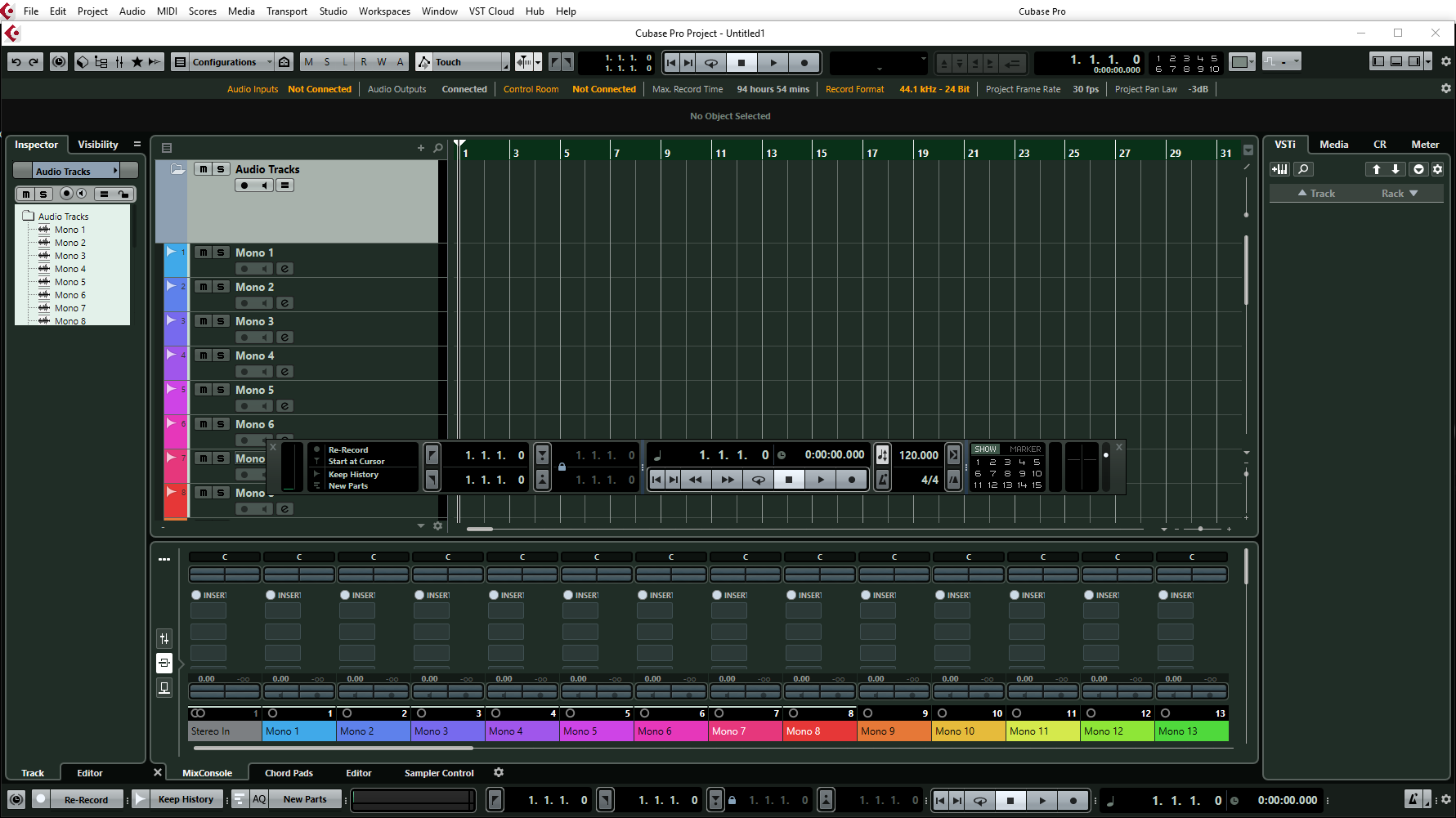Click fast forward in the floating transport panel
1456x818 pixels.
point(727,480)
